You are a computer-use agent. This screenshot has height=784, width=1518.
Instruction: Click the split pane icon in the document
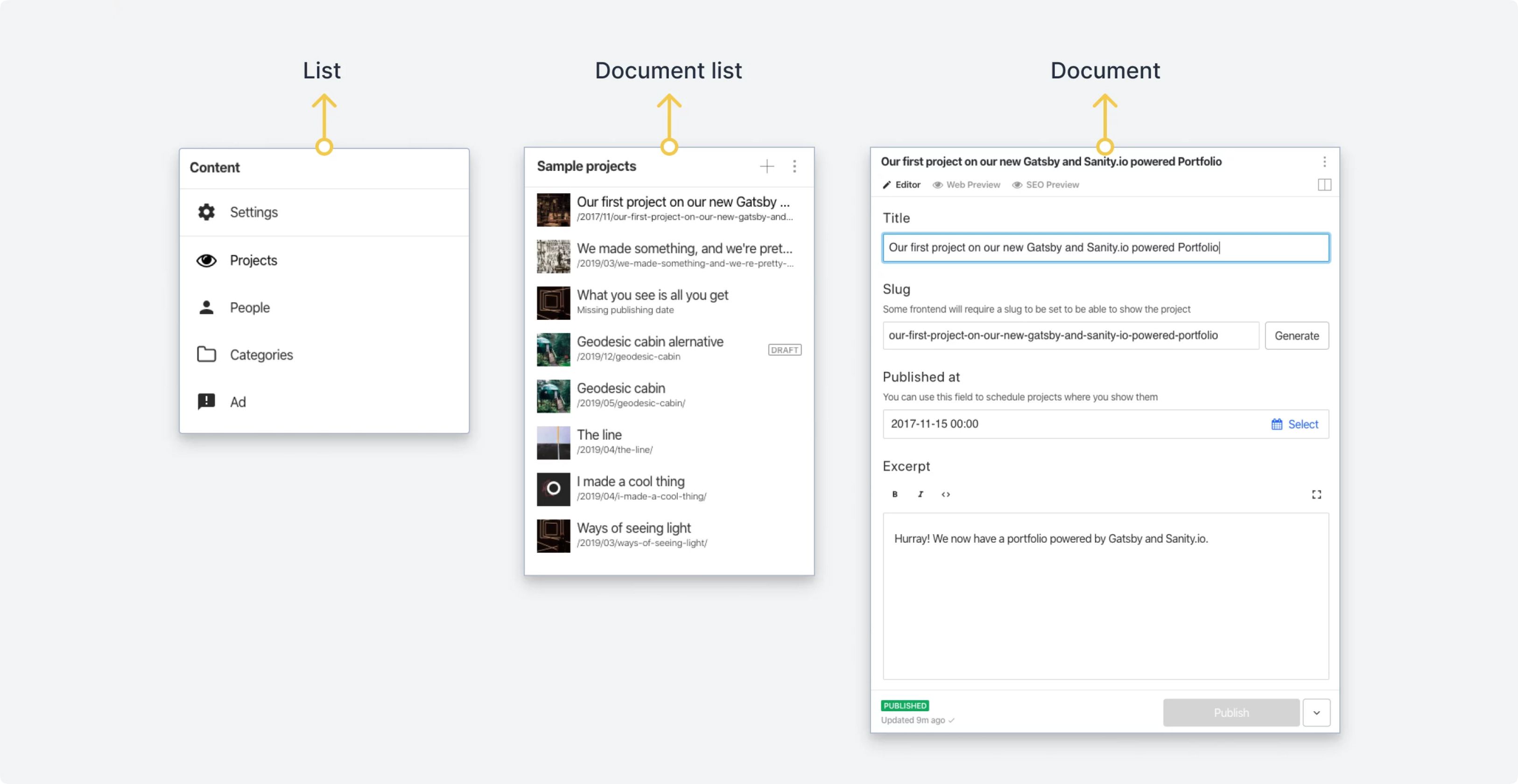click(1324, 185)
